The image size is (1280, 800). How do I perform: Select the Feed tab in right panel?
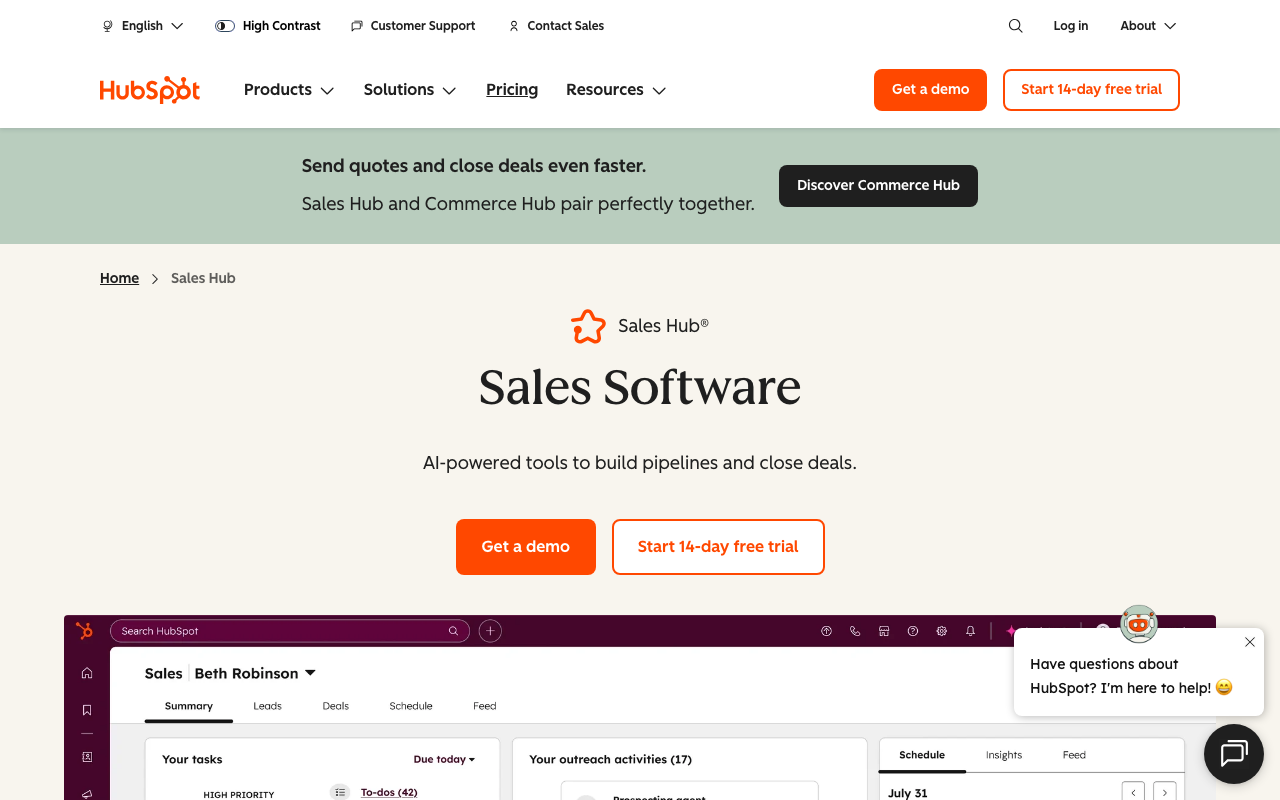(x=1074, y=755)
